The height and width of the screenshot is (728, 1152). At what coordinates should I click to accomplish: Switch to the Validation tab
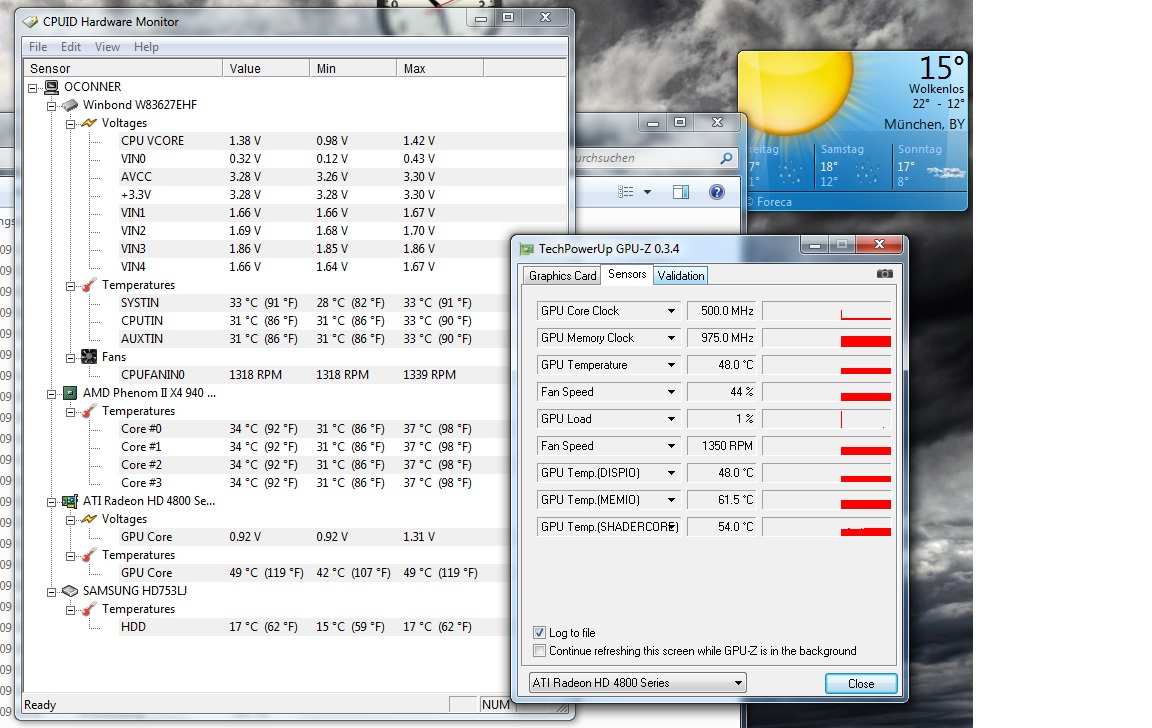pyautogui.click(x=680, y=275)
